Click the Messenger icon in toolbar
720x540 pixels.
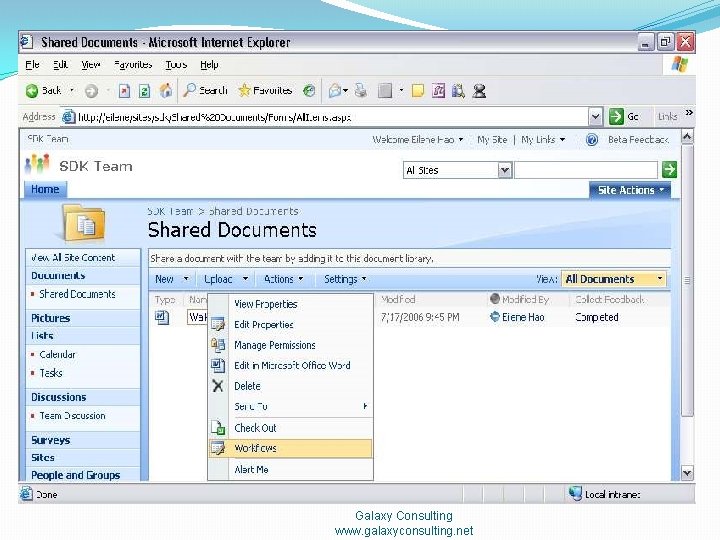click(479, 91)
